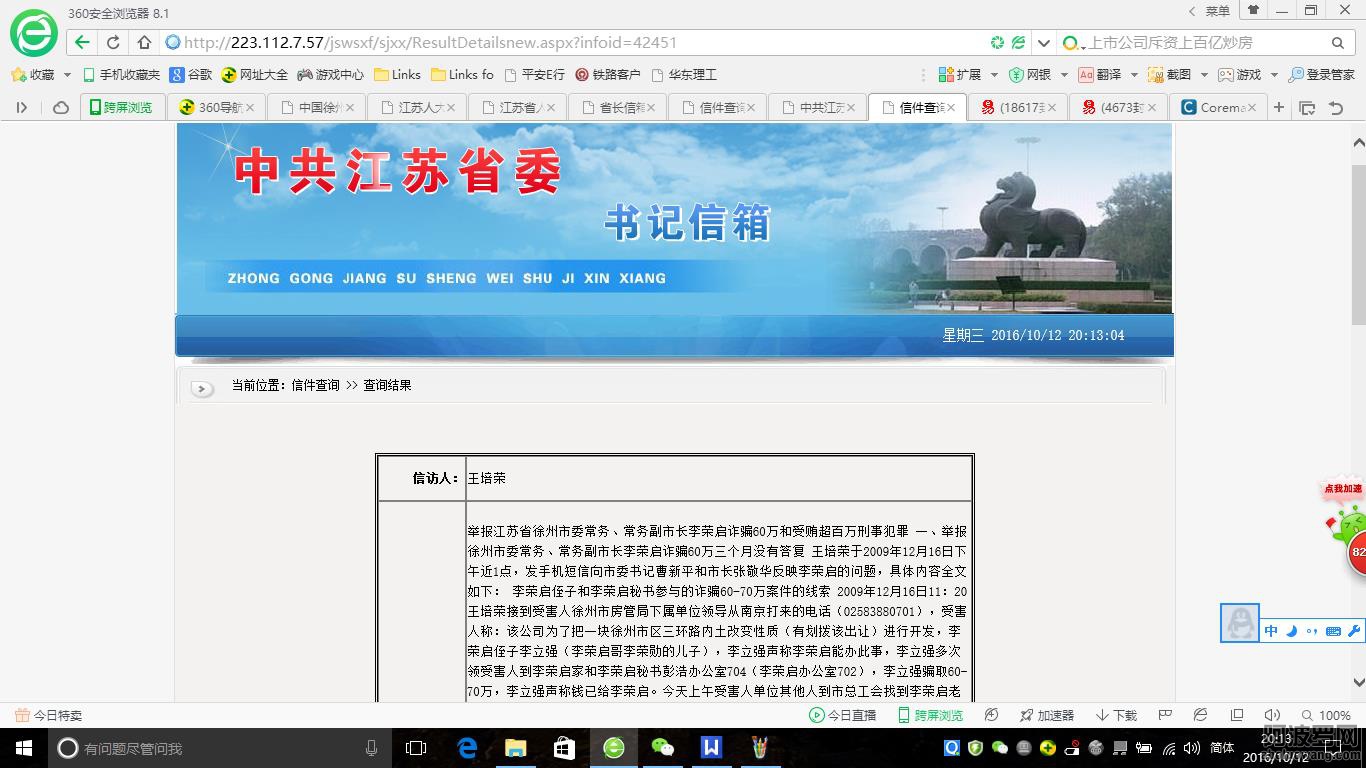The image size is (1366, 768).
Task: Expand the 扩展 extensions dropdown
Action: (993, 75)
